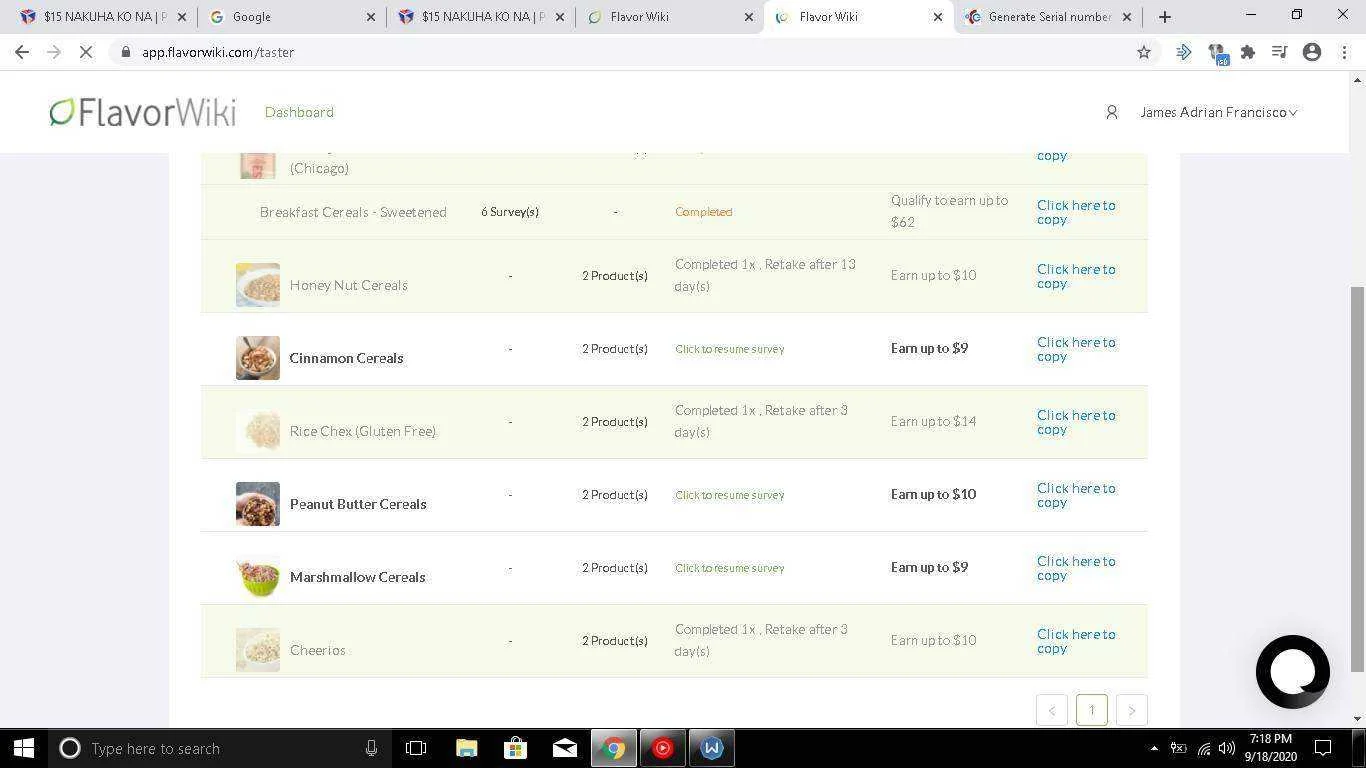Viewport: 1366px width, 768px height.
Task: Switch to first $15 NAKUHA KO NA tab
Action: [104, 17]
